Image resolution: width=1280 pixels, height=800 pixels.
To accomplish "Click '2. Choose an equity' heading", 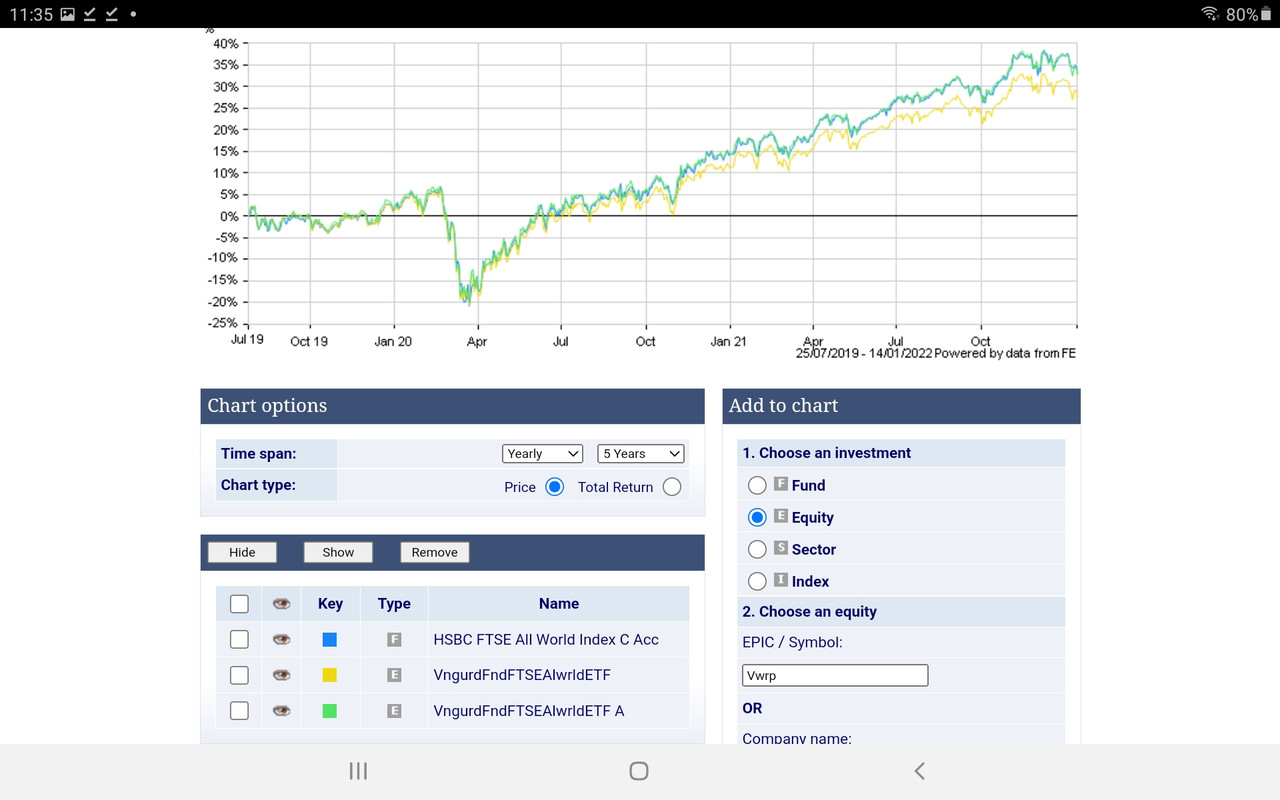I will 810,611.
